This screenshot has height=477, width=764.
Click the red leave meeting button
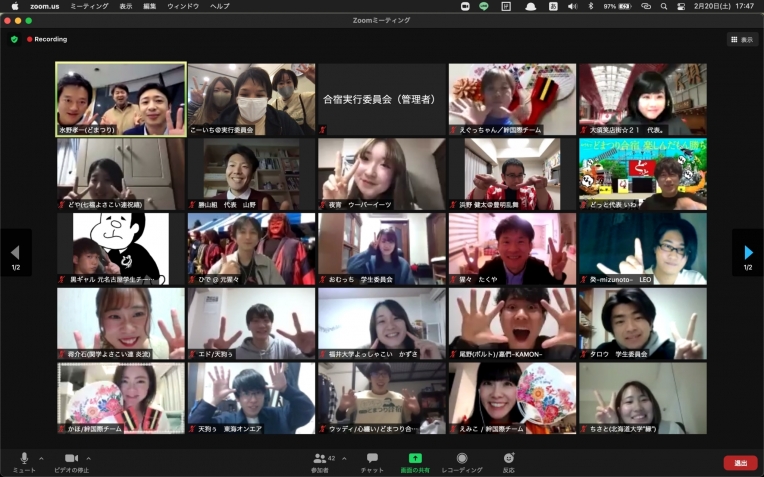(740, 463)
